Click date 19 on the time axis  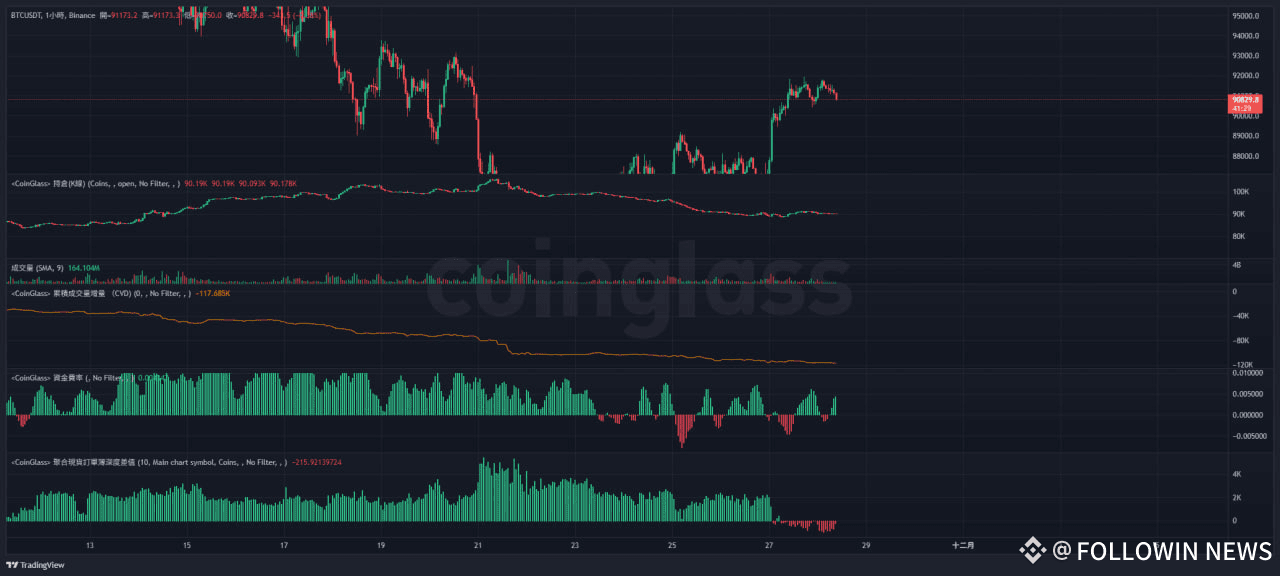click(x=381, y=546)
